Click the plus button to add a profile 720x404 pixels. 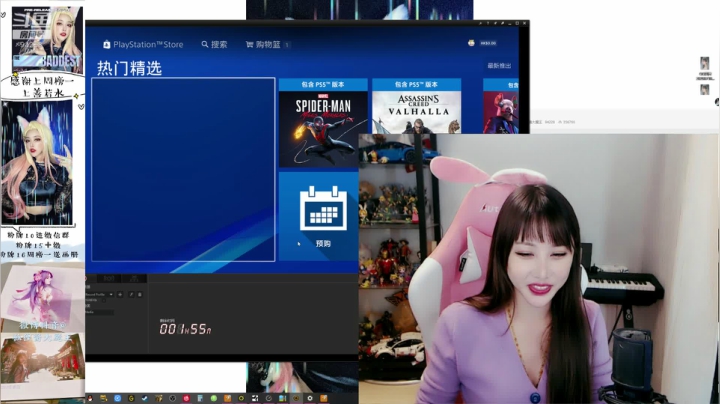[120, 294]
